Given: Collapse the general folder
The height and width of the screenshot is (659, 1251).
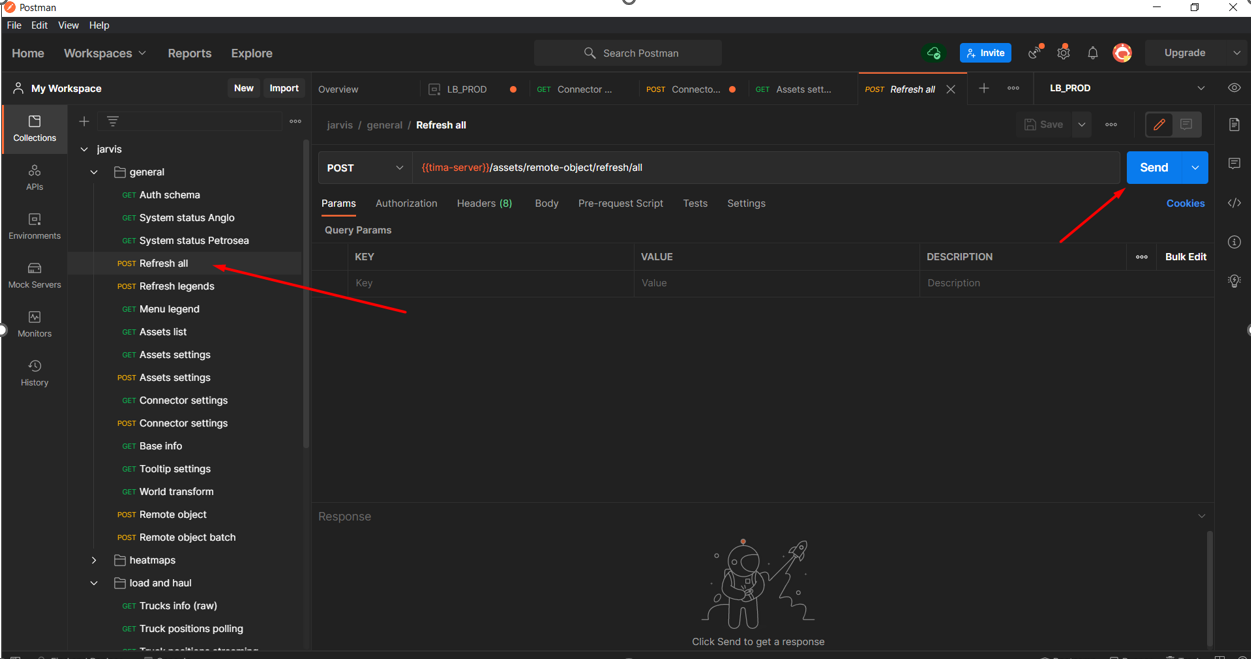Looking at the screenshot, I should click(x=94, y=172).
